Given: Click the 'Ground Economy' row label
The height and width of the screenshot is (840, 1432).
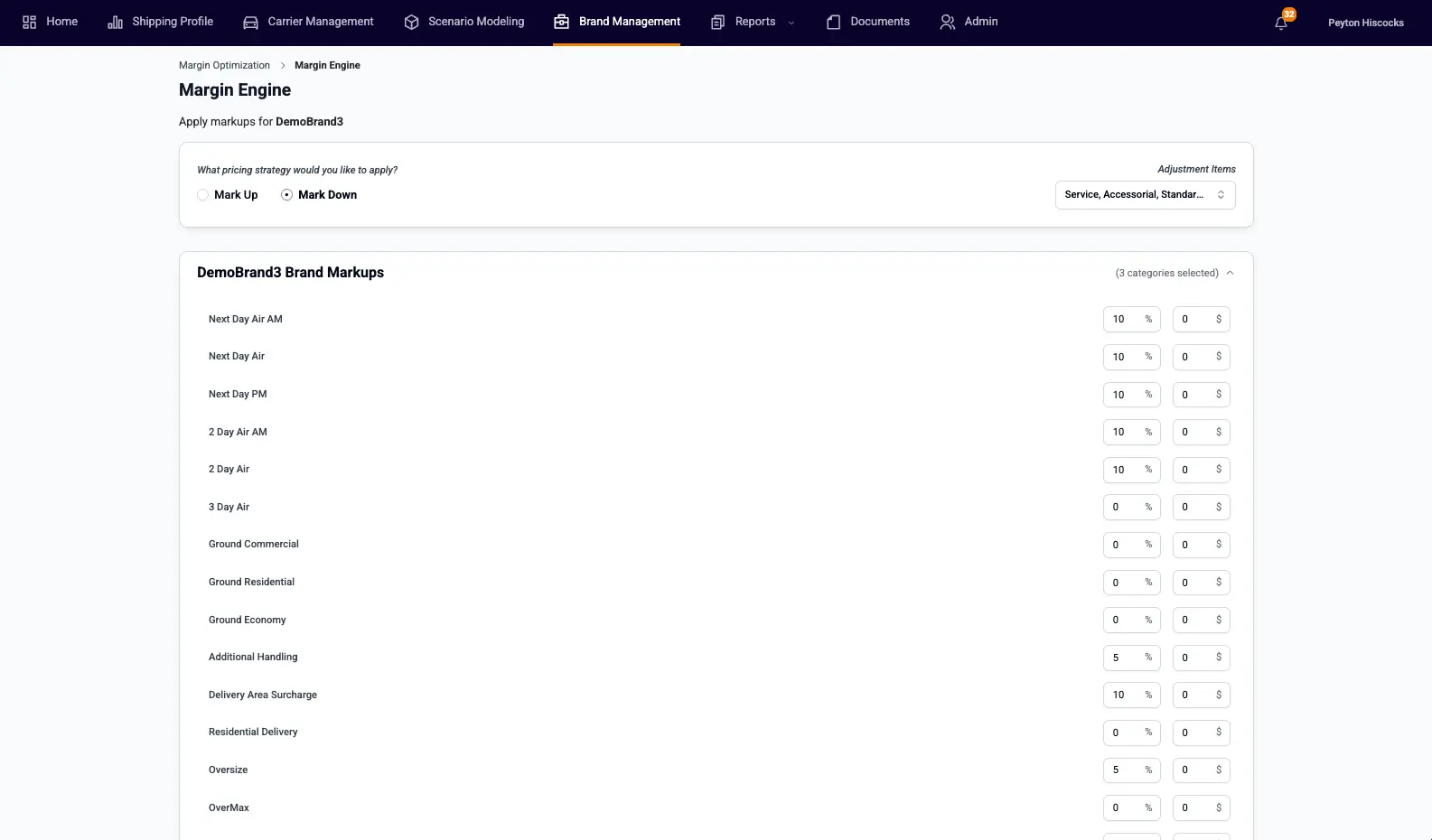Looking at the screenshot, I should click(248, 620).
